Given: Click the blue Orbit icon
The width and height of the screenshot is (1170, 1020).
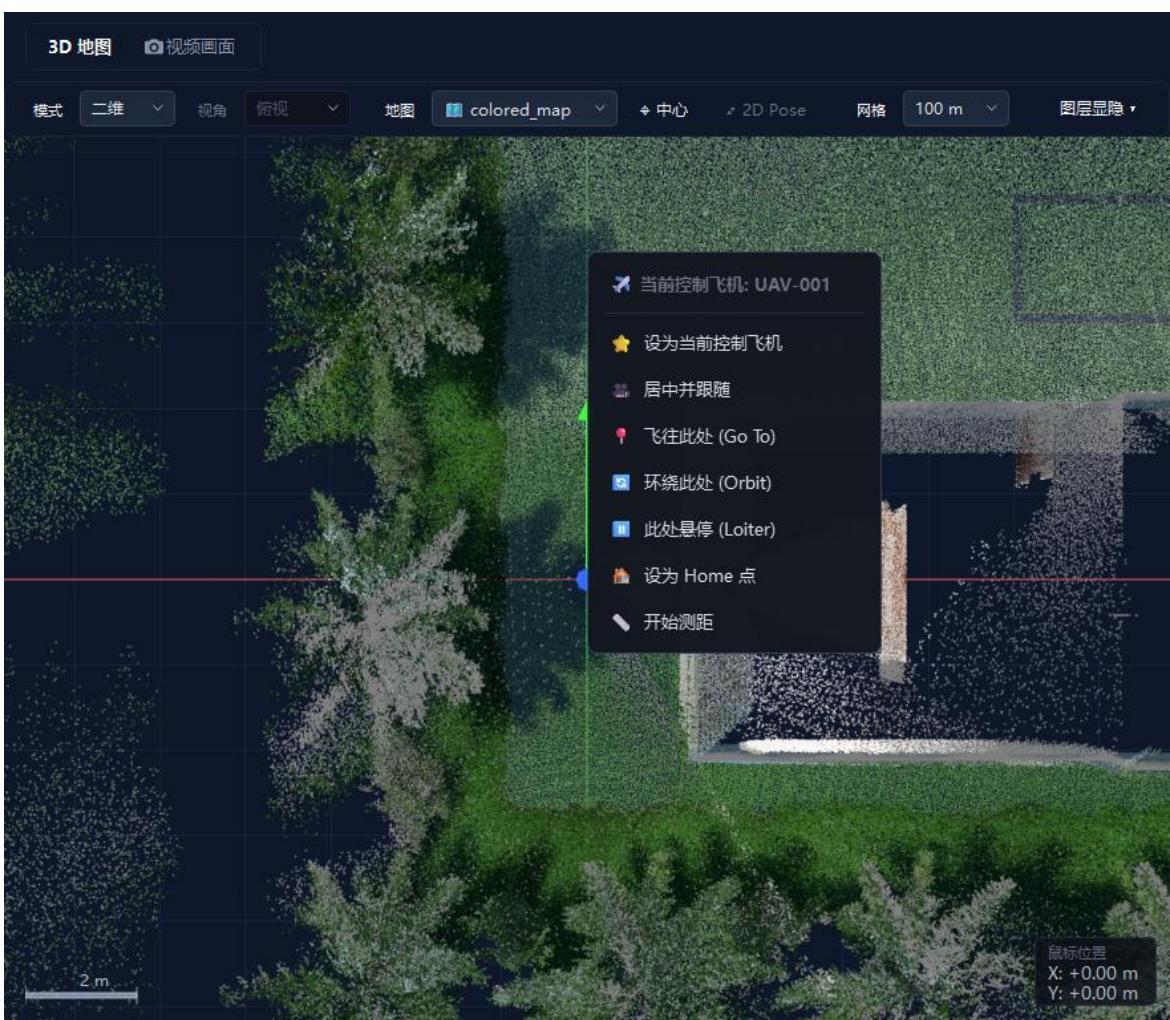Looking at the screenshot, I should [621, 483].
